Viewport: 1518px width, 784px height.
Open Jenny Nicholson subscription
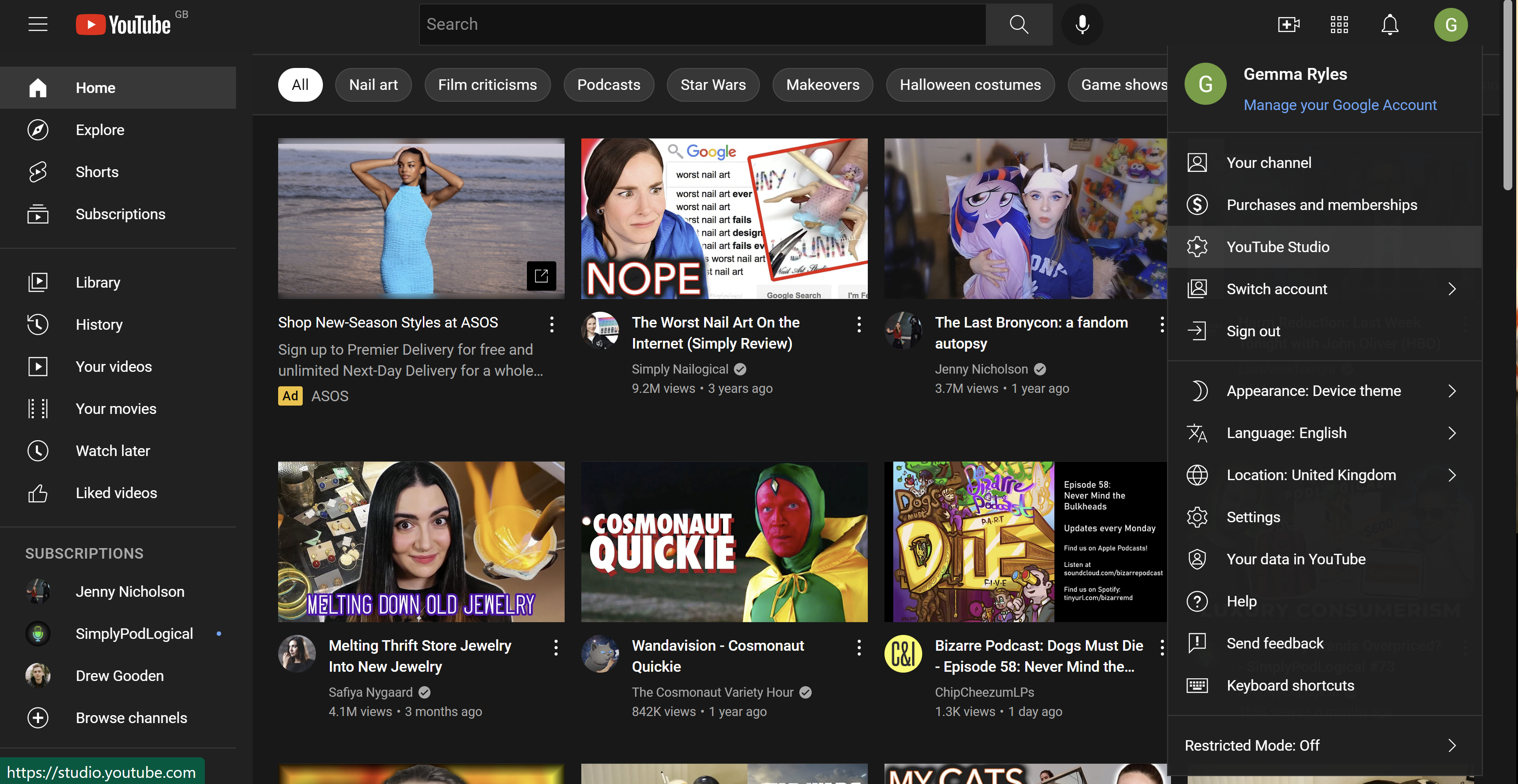click(118, 592)
